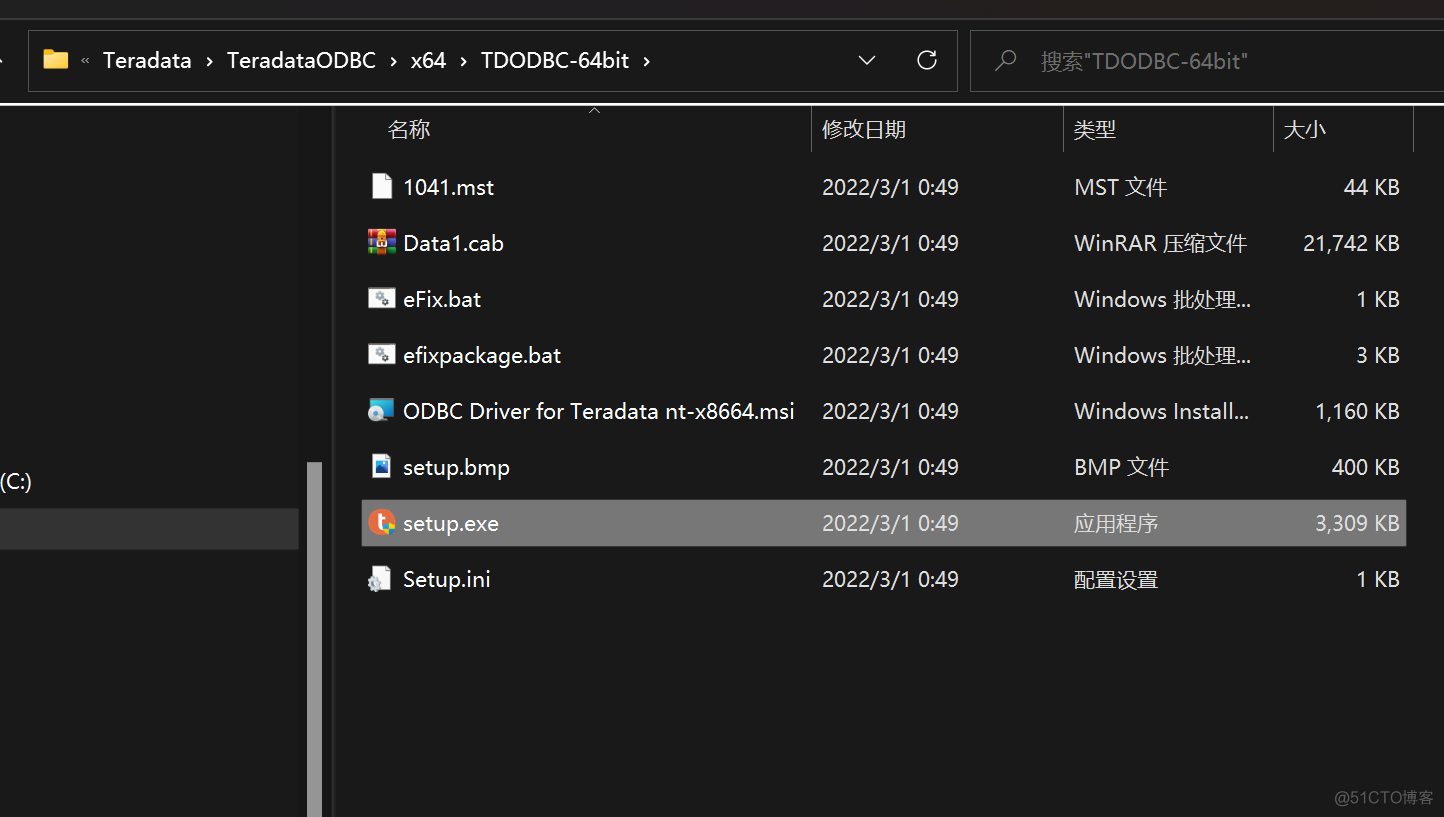Click the search magnifier icon
This screenshot has width=1444, height=817.
(1005, 61)
